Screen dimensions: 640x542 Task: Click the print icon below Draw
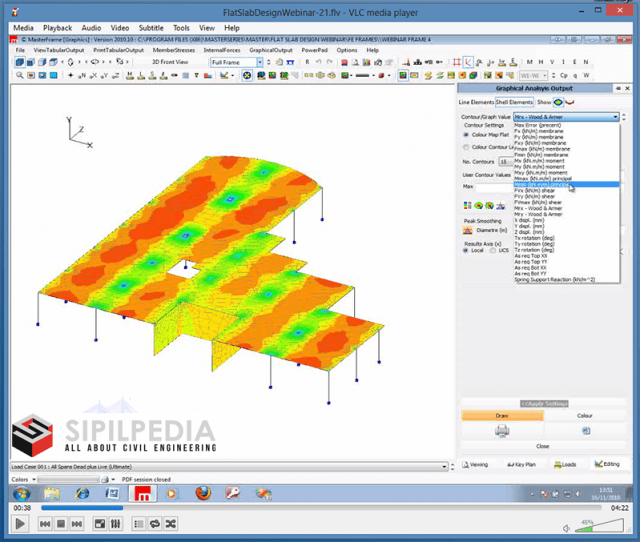502,431
